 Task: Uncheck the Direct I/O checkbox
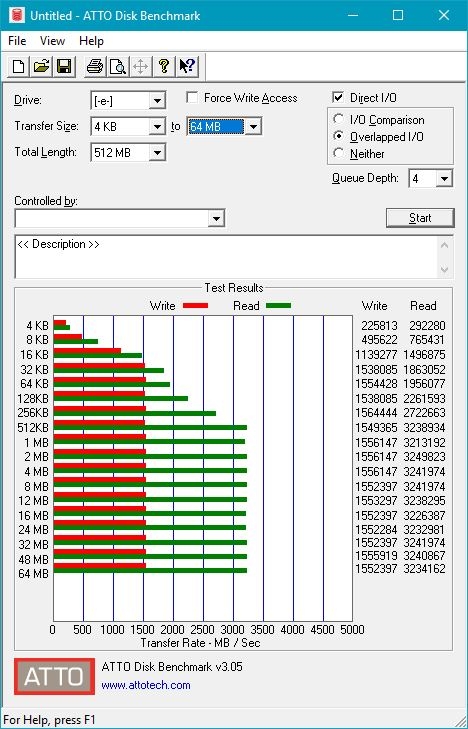338,97
